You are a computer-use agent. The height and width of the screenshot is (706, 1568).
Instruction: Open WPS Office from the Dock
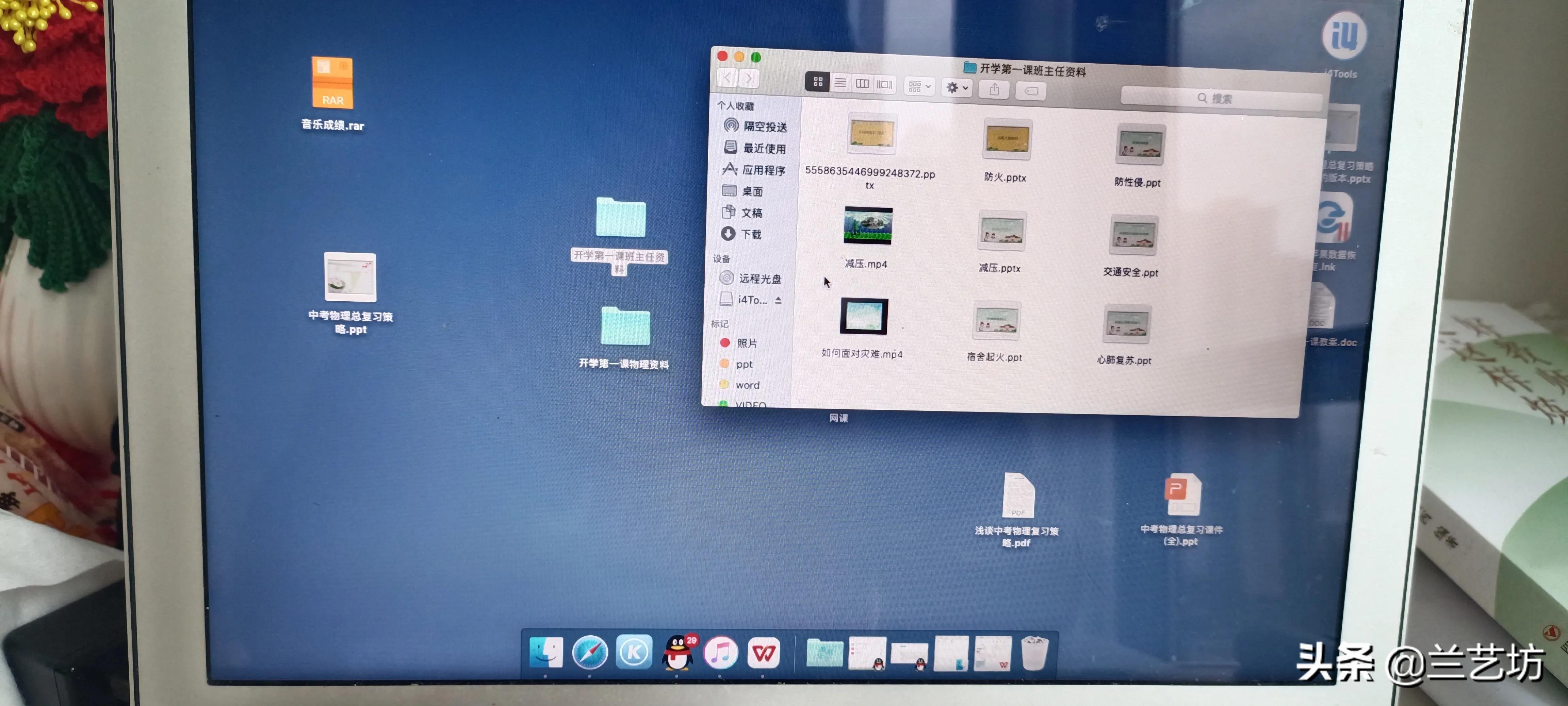763,653
